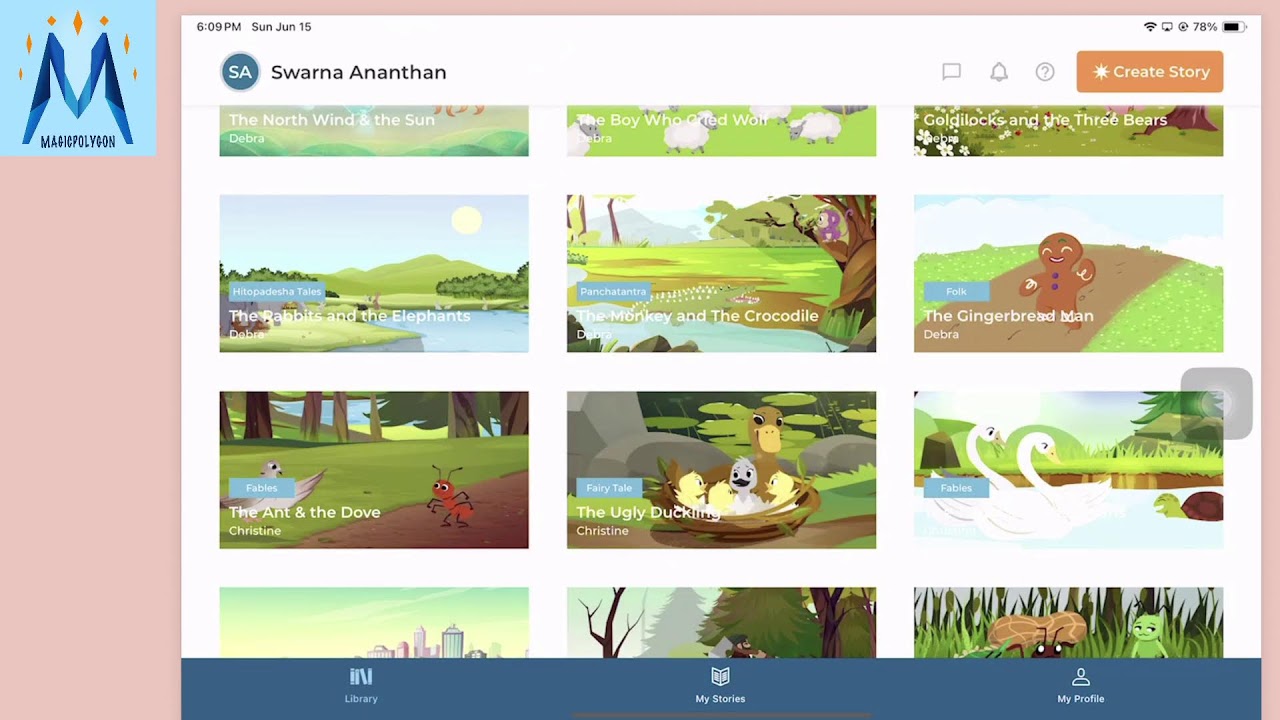Click the Panchatantra tag
This screenshot has width=1280, height=720.
[613, 291]
